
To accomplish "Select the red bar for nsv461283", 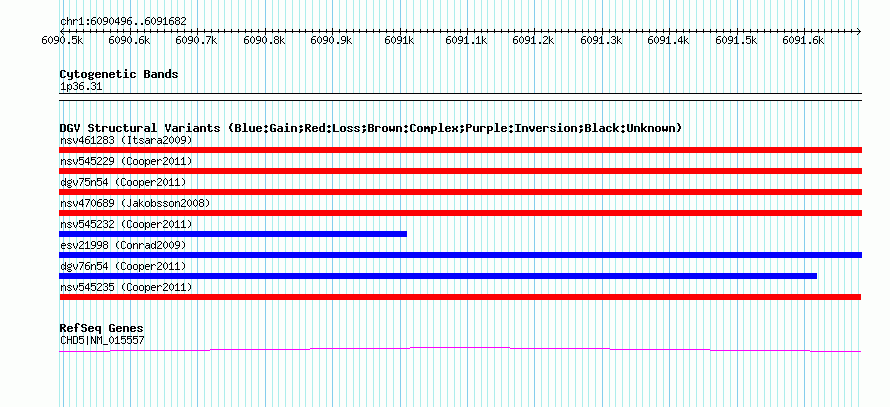I will [x=460, y=150].
